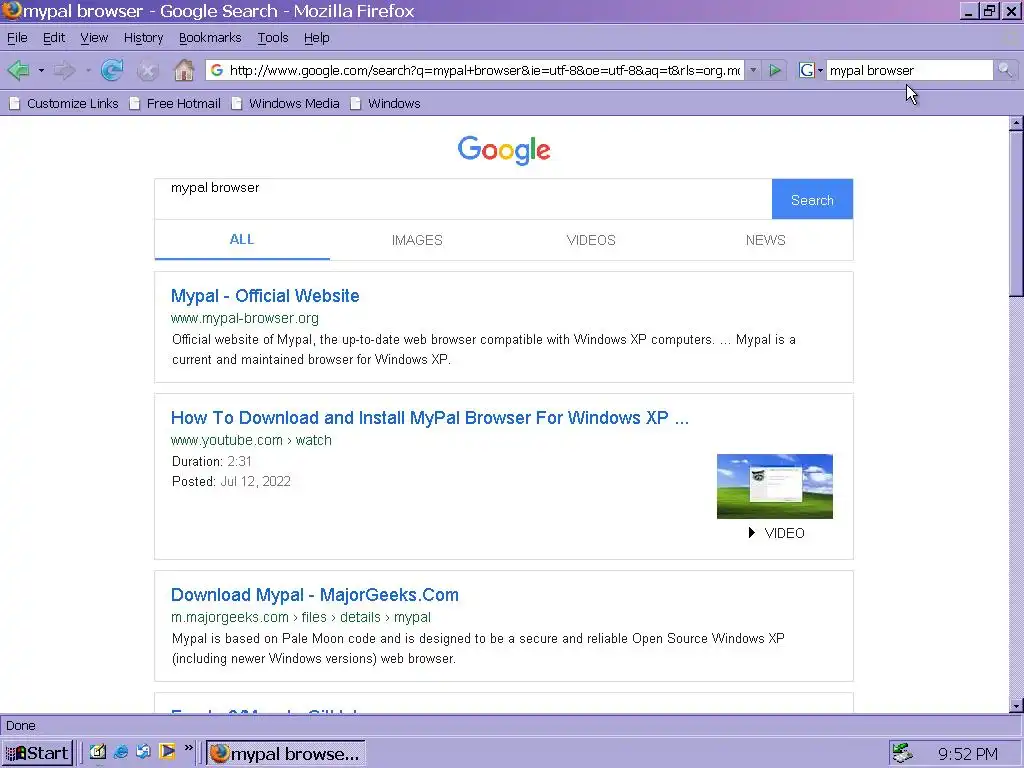The width and height of the screenshot is (1024, 768).
Task: Click the Google page search input field
Action: coord(463,199)
